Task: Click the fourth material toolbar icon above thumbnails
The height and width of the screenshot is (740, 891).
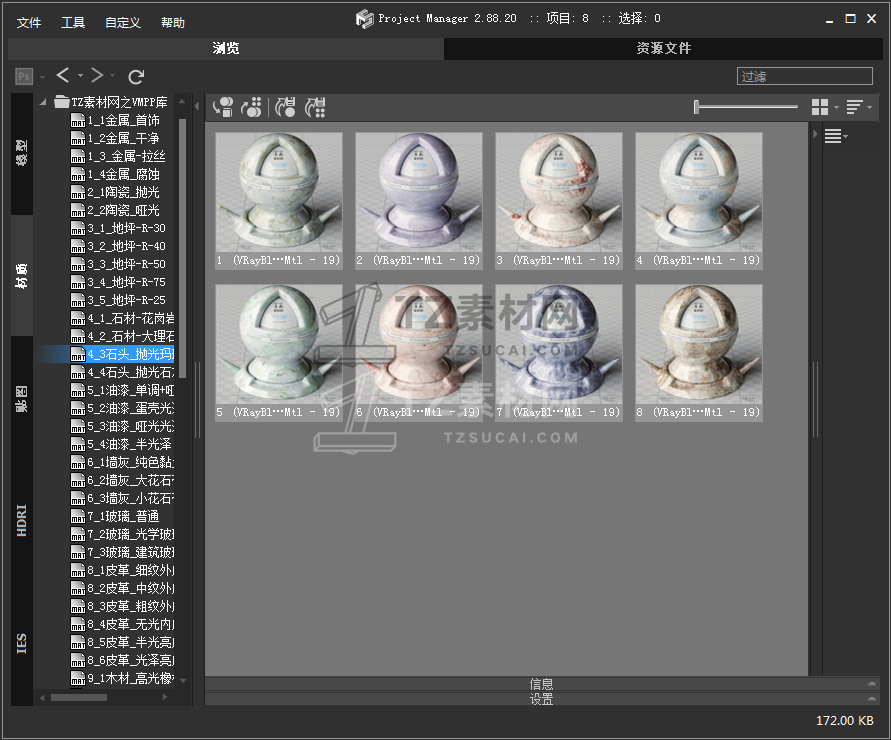Action: (x=316, y=107)
